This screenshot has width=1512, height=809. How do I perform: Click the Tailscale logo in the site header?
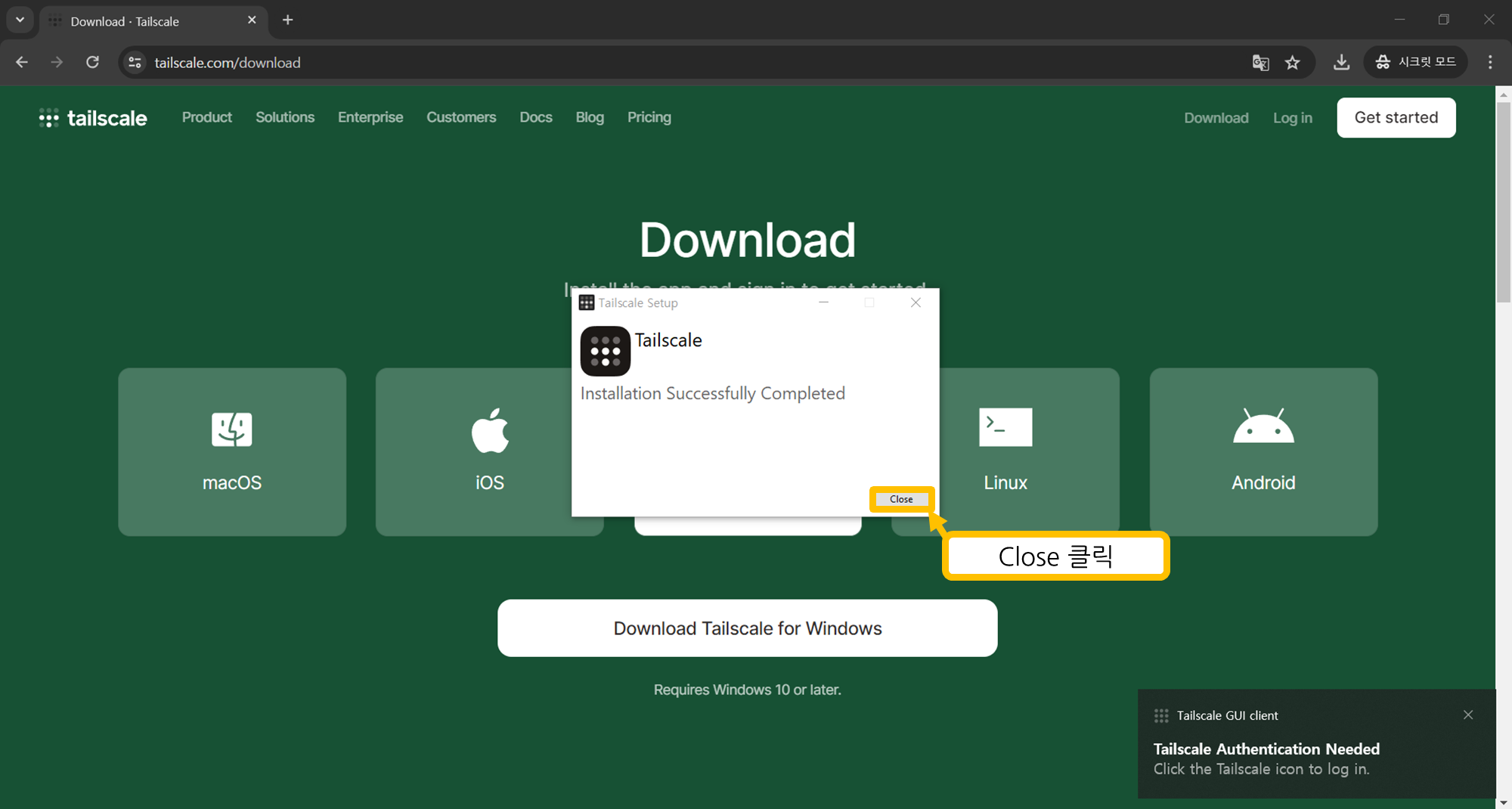pyautogui.click(x=93, y=118)
